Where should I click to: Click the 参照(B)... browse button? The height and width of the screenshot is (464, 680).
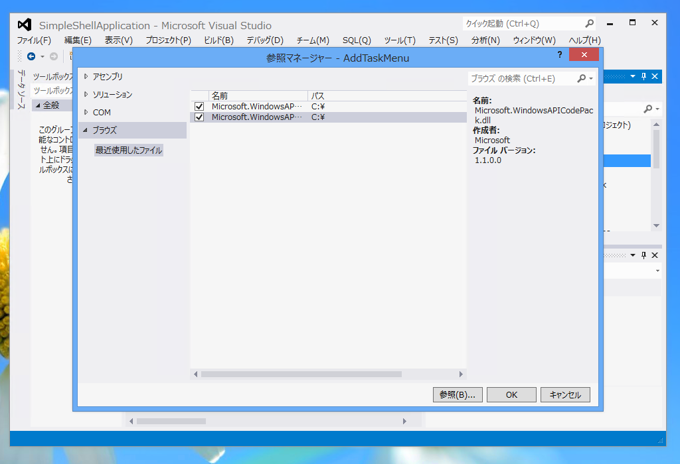[x=458, y=395]
